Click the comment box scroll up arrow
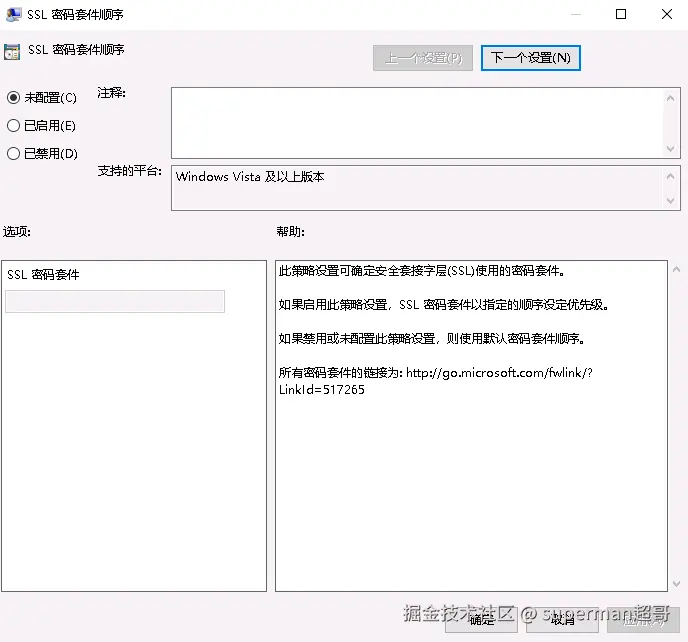688x642 pixels. tap(670, 98)
